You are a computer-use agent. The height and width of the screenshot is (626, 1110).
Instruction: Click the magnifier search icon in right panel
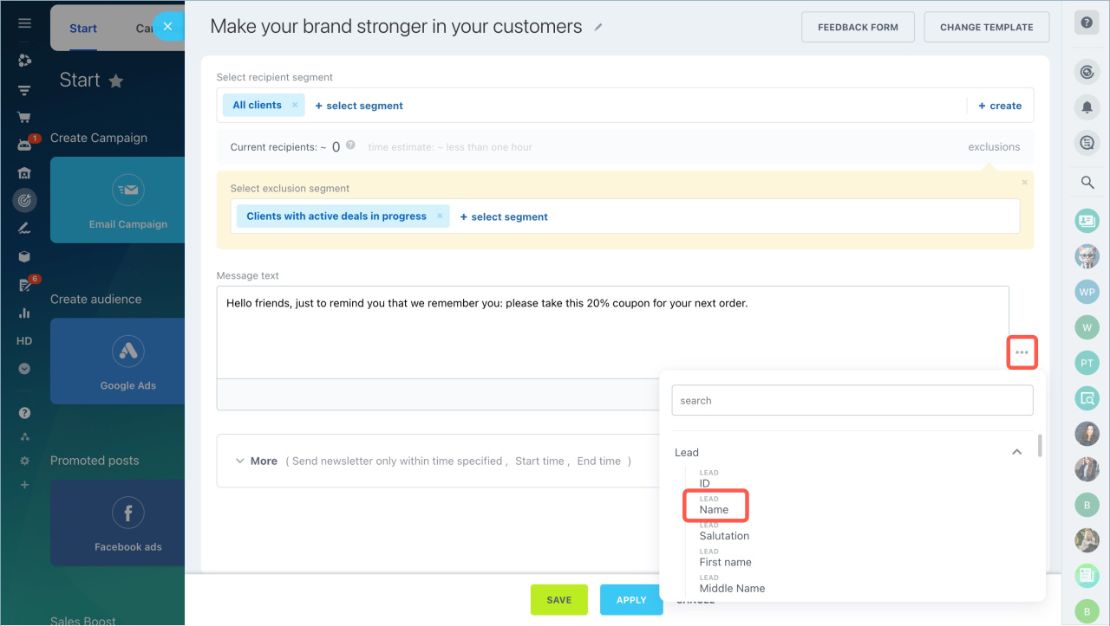pos(1087,183)
